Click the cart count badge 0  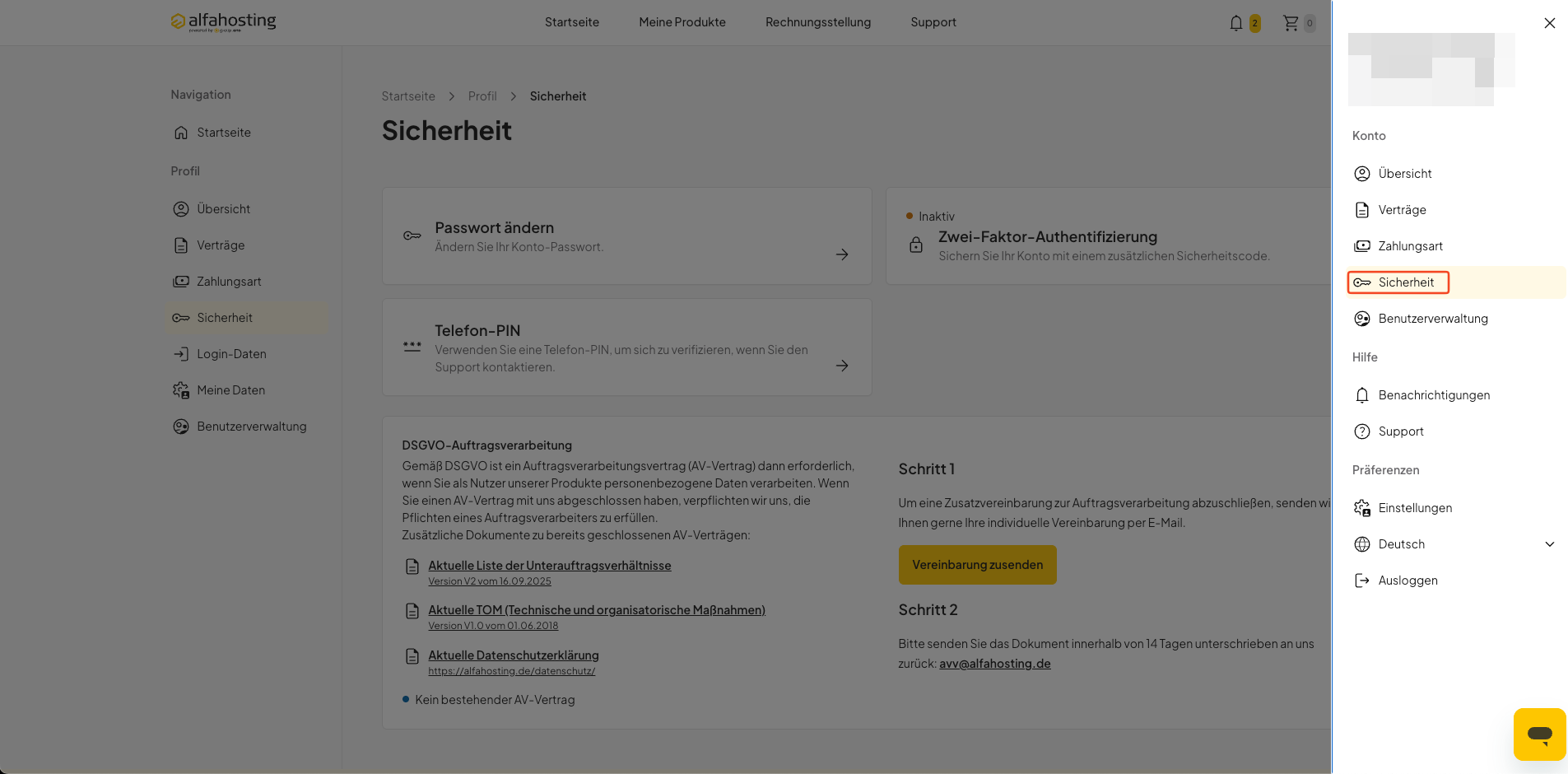tap(1310, 23)
